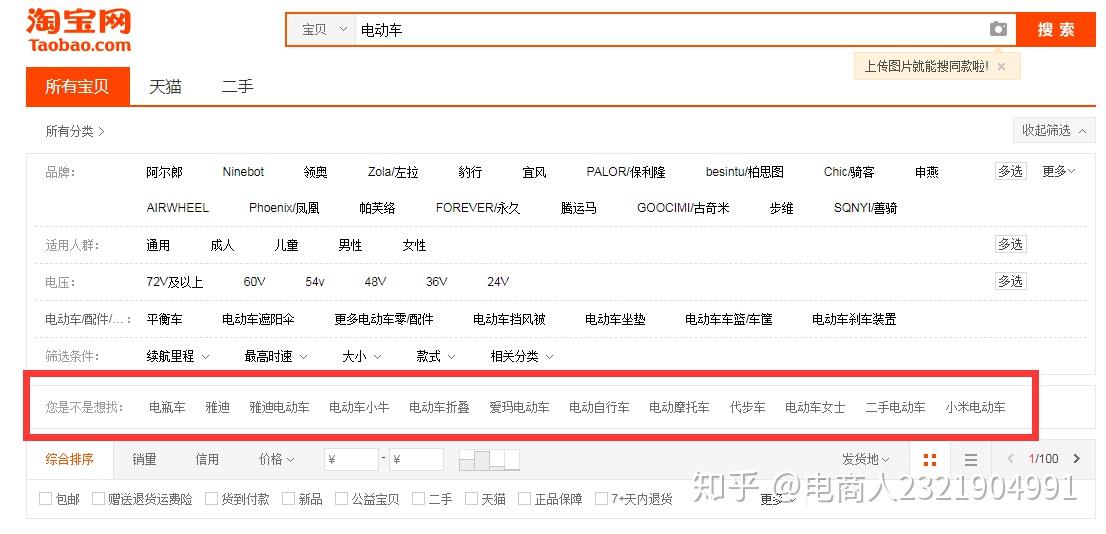The image size is (1106, 534).
Task: Switch to grid view layout
Action: click(x=930, y=459)
